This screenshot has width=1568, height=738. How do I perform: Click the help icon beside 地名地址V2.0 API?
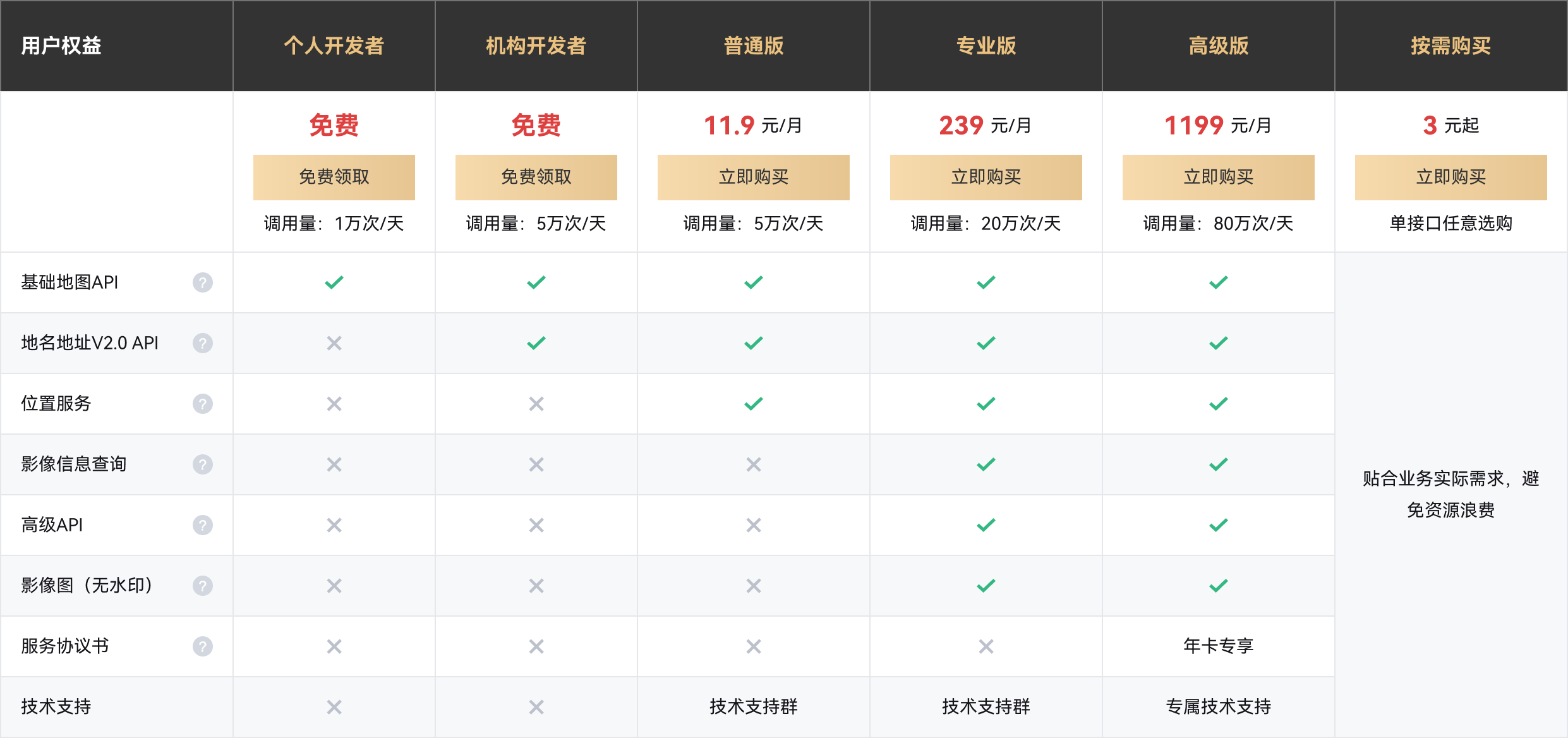pos(203,343)
